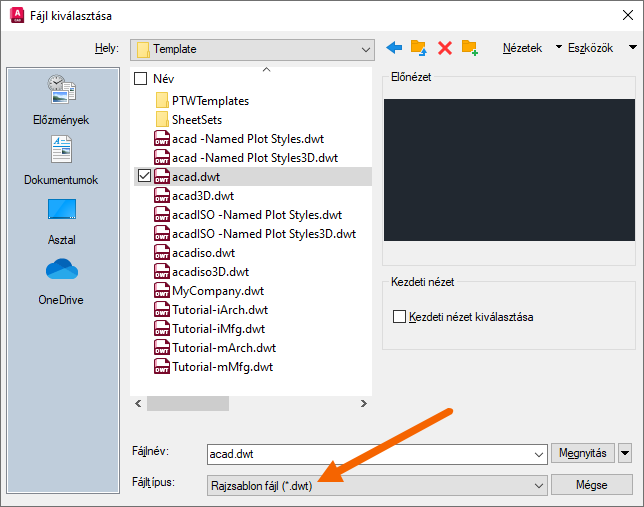Image resolution: width=644 pixels, height=507 pixels.
Task: Click the Tutorial-mMfg.dwt file icon
Action: coord(162,366)
